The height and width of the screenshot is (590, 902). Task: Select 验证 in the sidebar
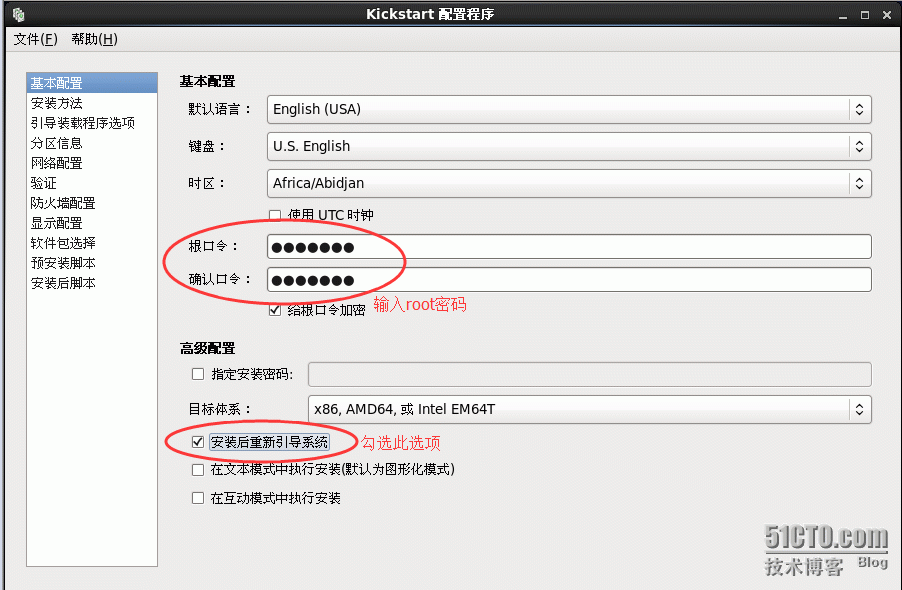pyautogui.click(x=92, y=183)
